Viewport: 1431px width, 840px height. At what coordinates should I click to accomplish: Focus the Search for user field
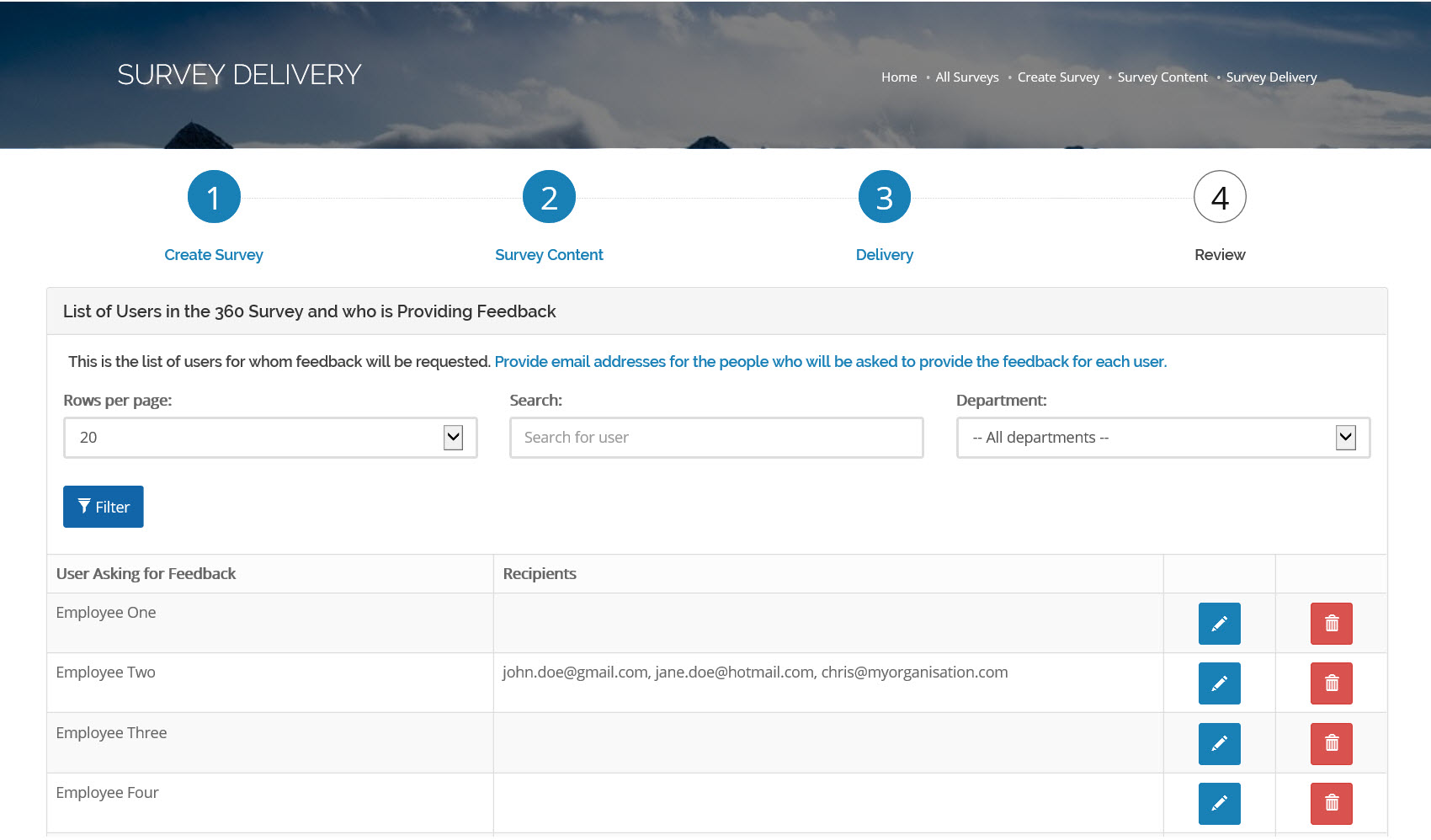715,438
